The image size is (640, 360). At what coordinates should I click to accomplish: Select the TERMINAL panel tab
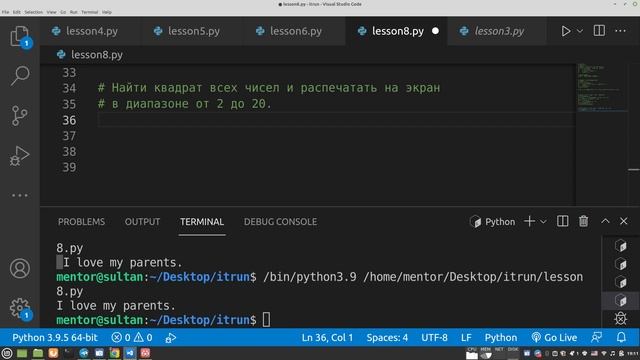(202, 222)
